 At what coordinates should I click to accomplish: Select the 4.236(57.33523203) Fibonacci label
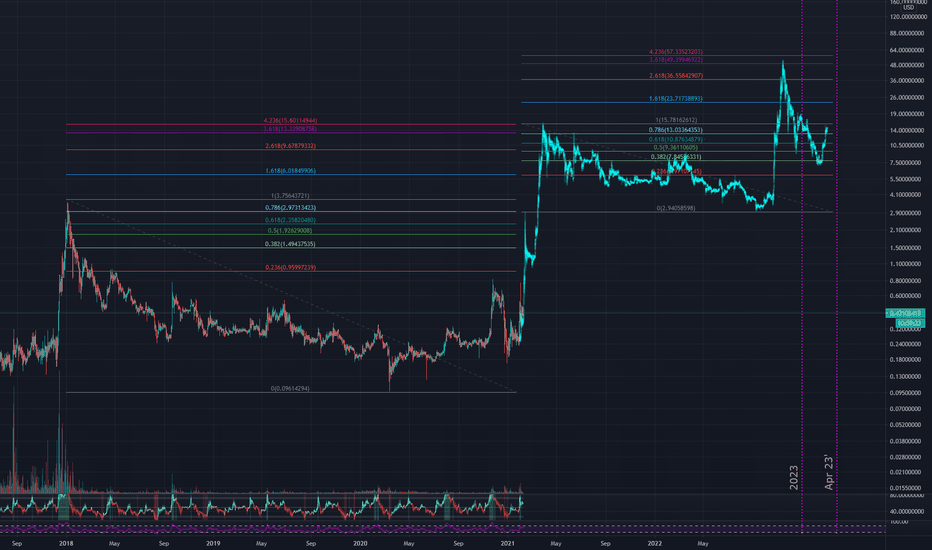676,52
